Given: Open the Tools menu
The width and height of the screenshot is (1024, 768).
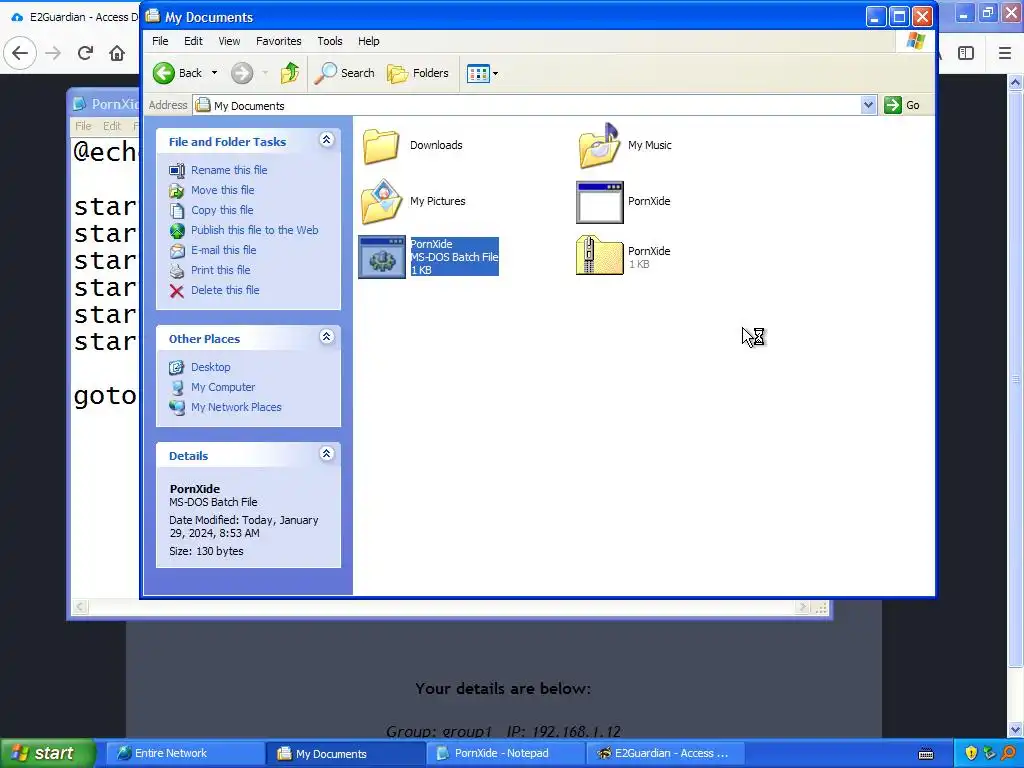Looking at the screenshot, I should click(330, 41).
